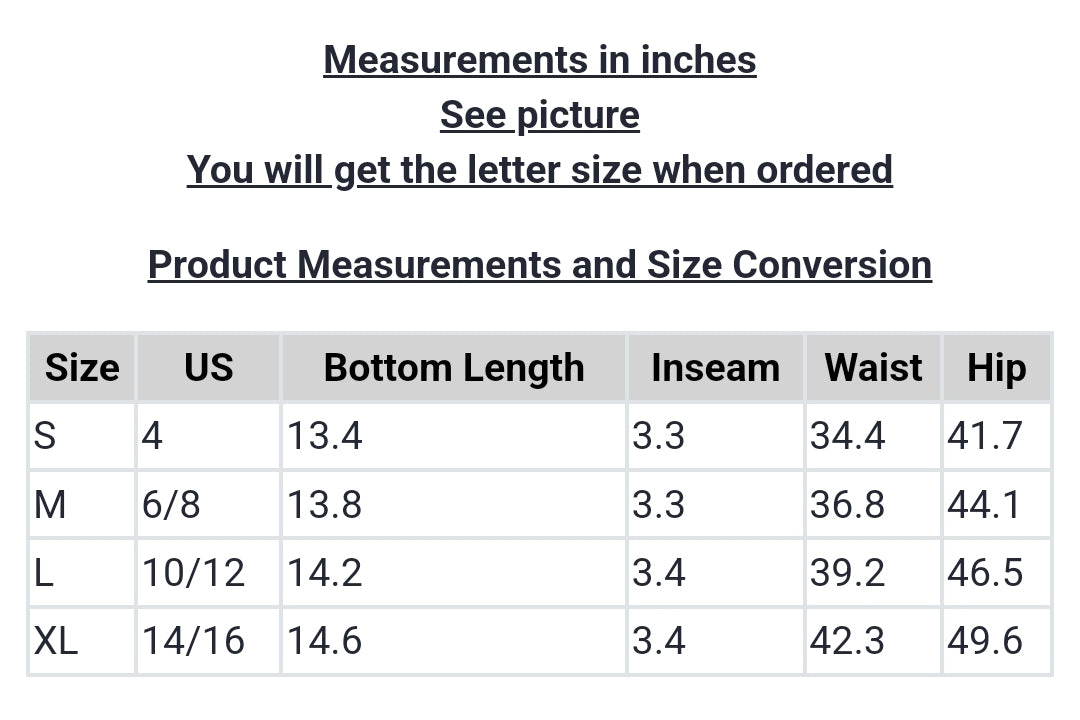Click the "Measurements in inches" underlined heading
This screenshot has width=1080, height=720.
(540, 60)
